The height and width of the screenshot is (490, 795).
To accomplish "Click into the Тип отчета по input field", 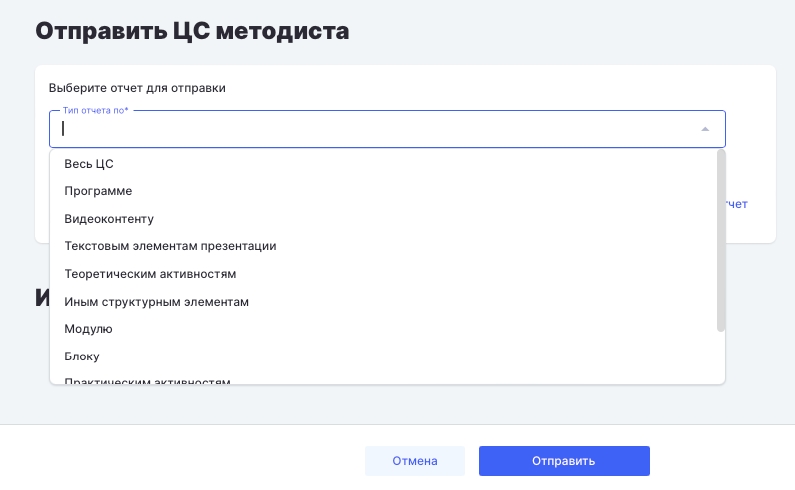I will click(x=370, y=129).
